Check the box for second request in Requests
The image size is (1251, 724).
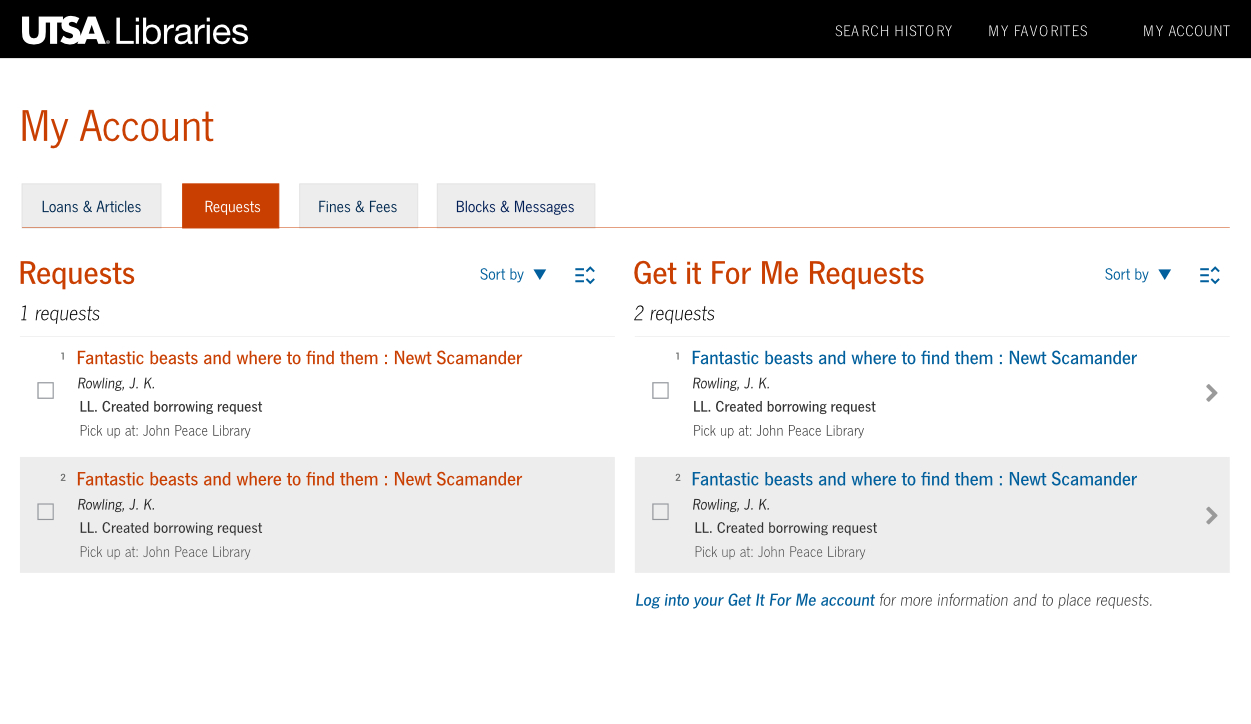click(x=45, y=511)
